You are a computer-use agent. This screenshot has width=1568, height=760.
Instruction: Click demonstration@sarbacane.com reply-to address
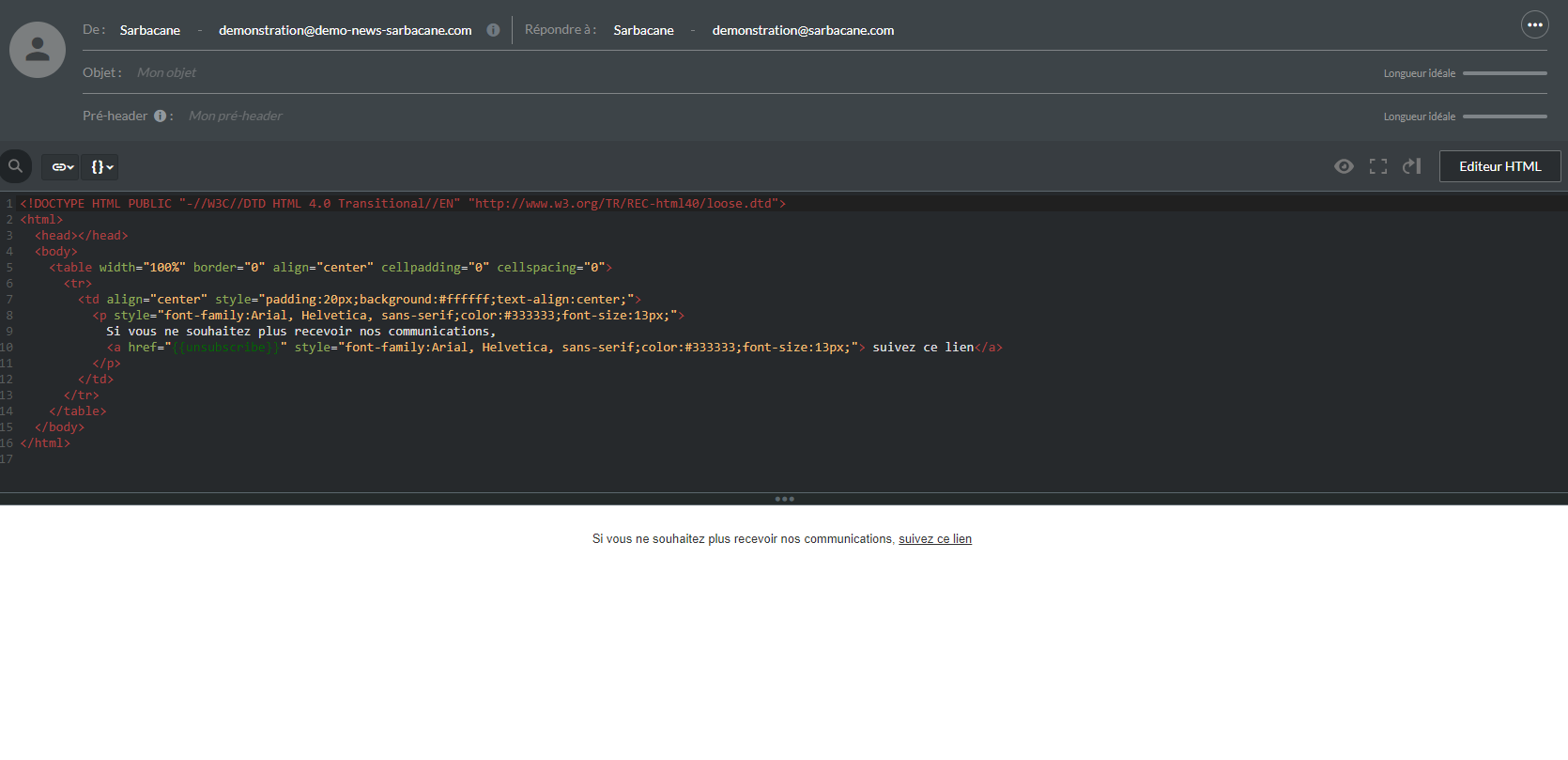tap(803, 30)
